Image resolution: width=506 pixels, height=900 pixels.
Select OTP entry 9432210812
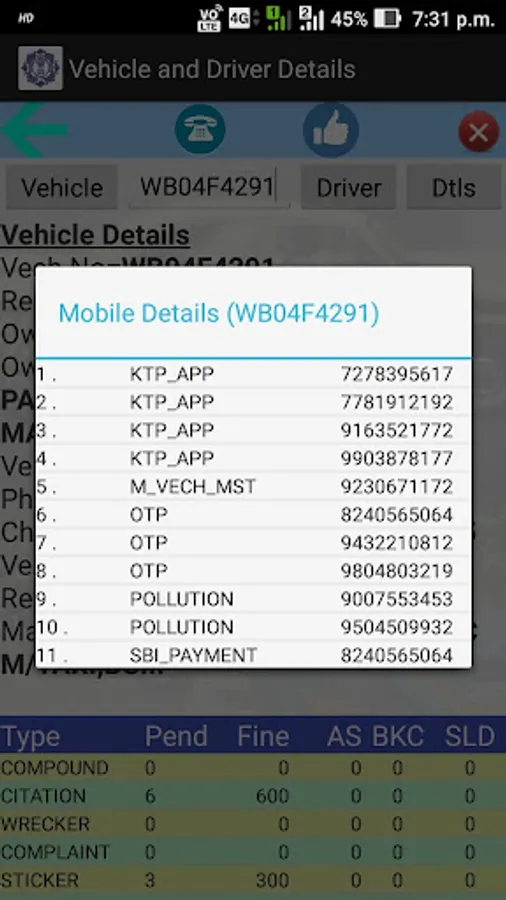(x=253, y=543)
